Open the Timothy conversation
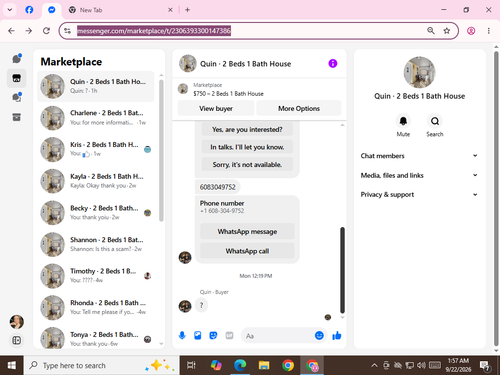This screenshot has height=375, width=500. pos(96,276)
